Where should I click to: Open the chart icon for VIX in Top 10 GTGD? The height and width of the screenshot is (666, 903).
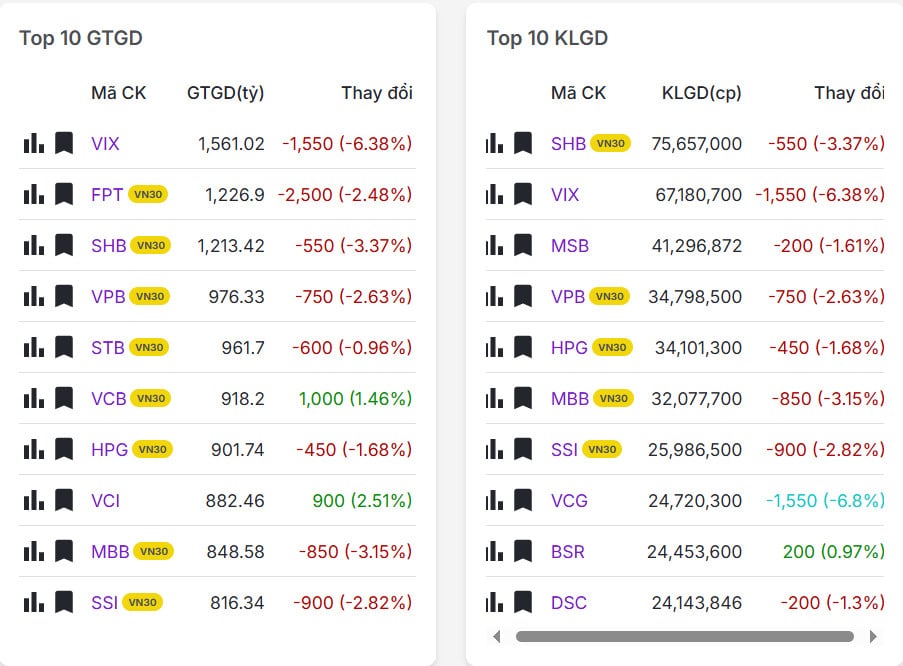(34, 143)
